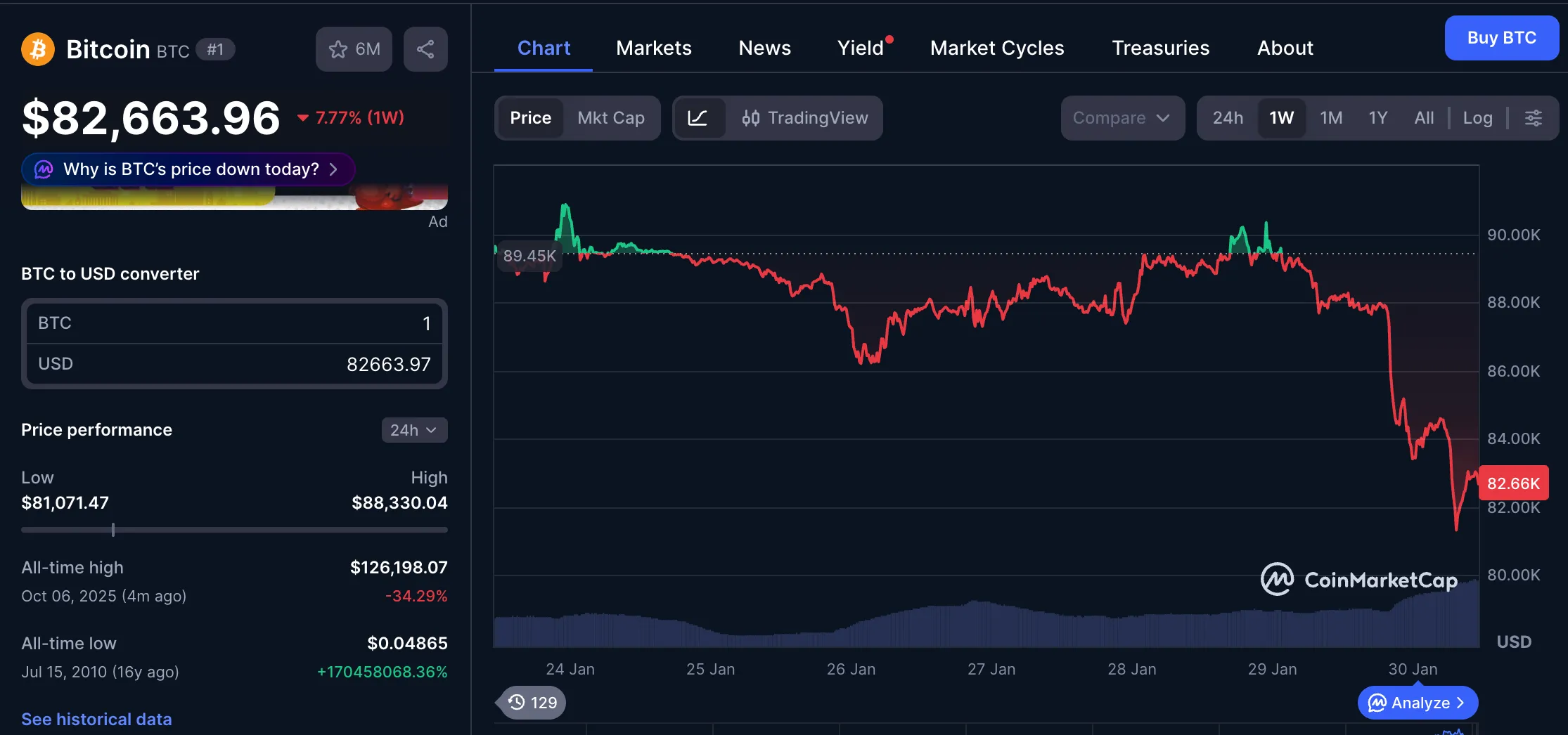Expand Why is BTC's price down today
1568x735 pixels.
[188, 169]
